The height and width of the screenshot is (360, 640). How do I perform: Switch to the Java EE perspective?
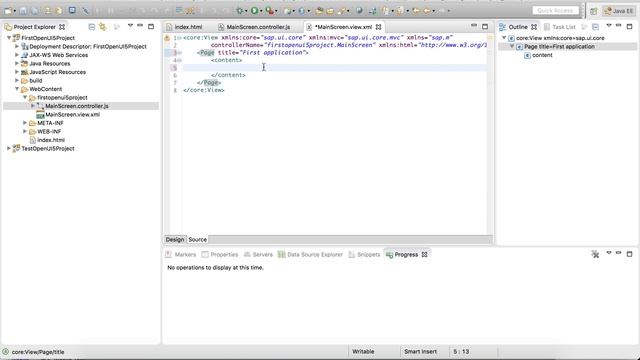[619, 11]
